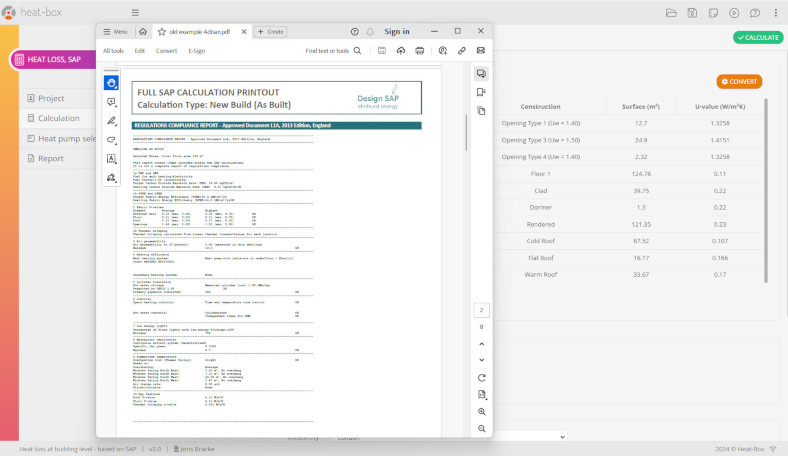Image resolution: width=788 pixels, height=456 pixels.
Task: Click the current page number box
Action: coord(481,310)
